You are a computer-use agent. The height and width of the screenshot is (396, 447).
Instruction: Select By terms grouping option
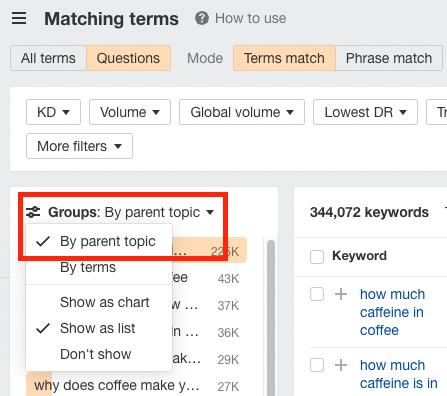99,267
